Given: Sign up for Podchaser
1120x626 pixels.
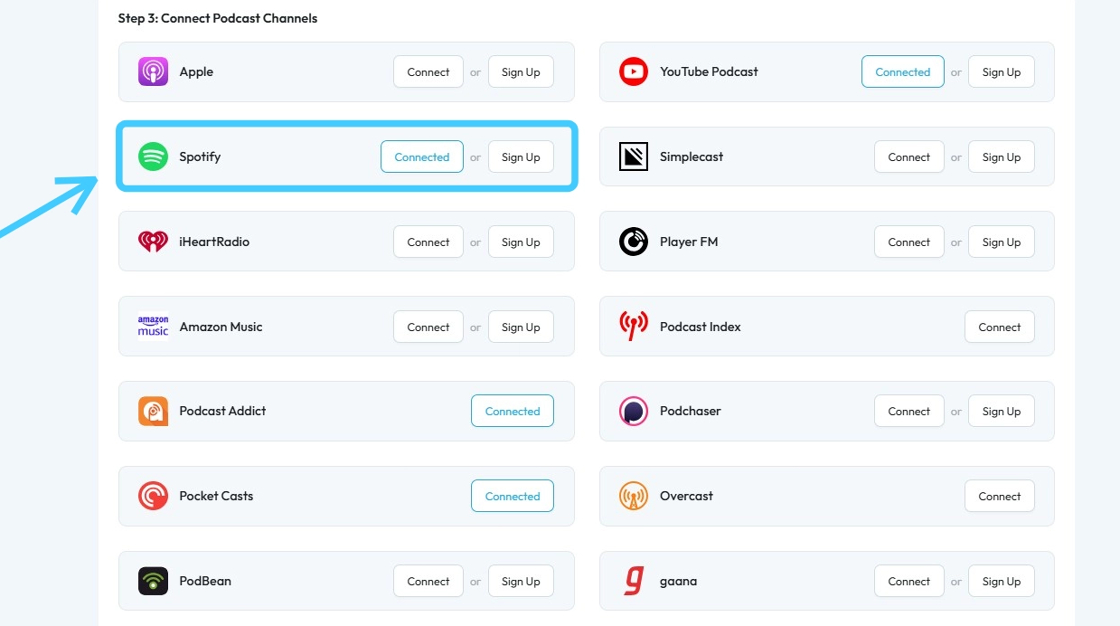Looking at the screenshot, I should click(x=1001, y=411).
